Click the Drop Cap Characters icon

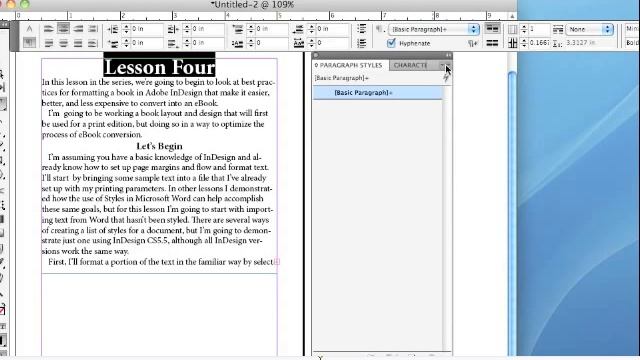coord(298,43)
